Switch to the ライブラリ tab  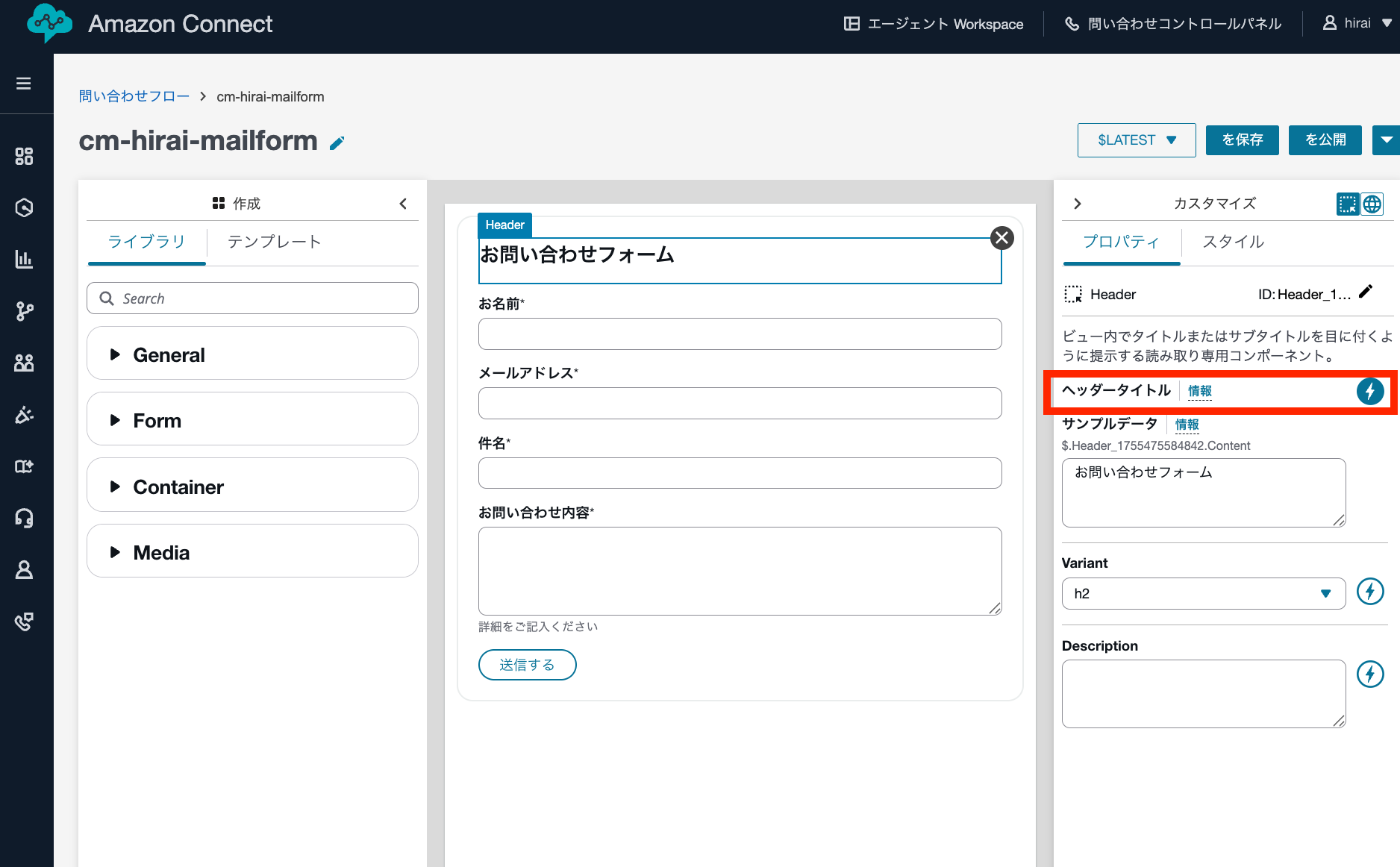(146, 242)
